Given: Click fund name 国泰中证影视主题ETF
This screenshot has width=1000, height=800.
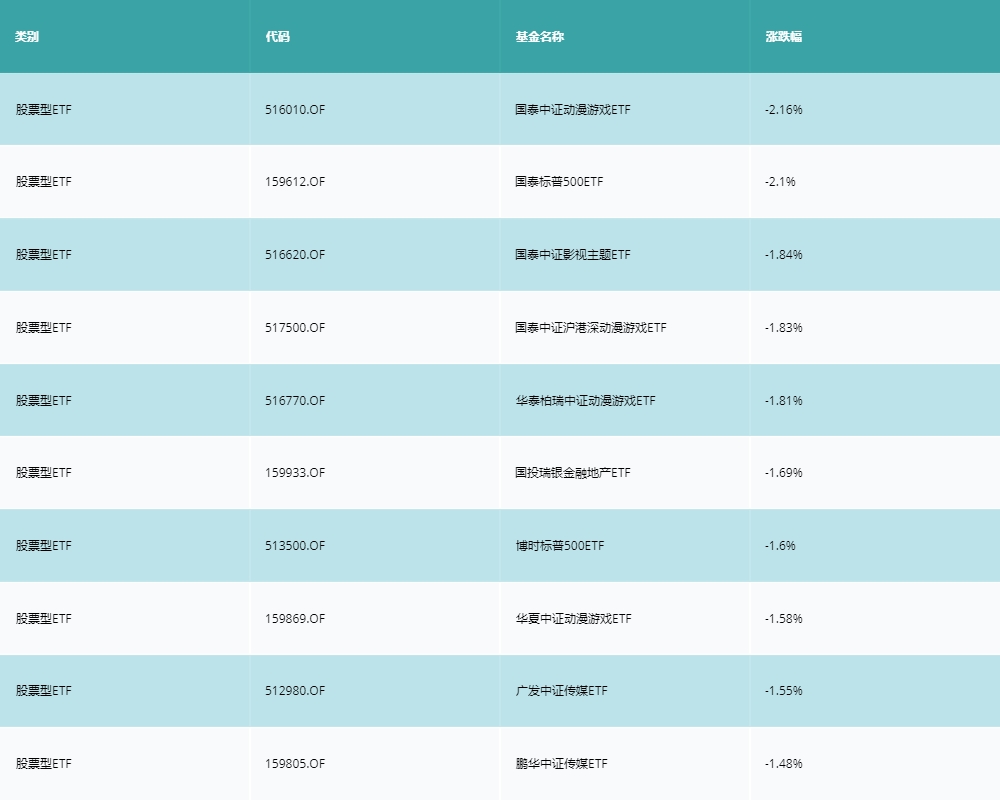Looking at the screenshot, I should click(x=573, y=255).
